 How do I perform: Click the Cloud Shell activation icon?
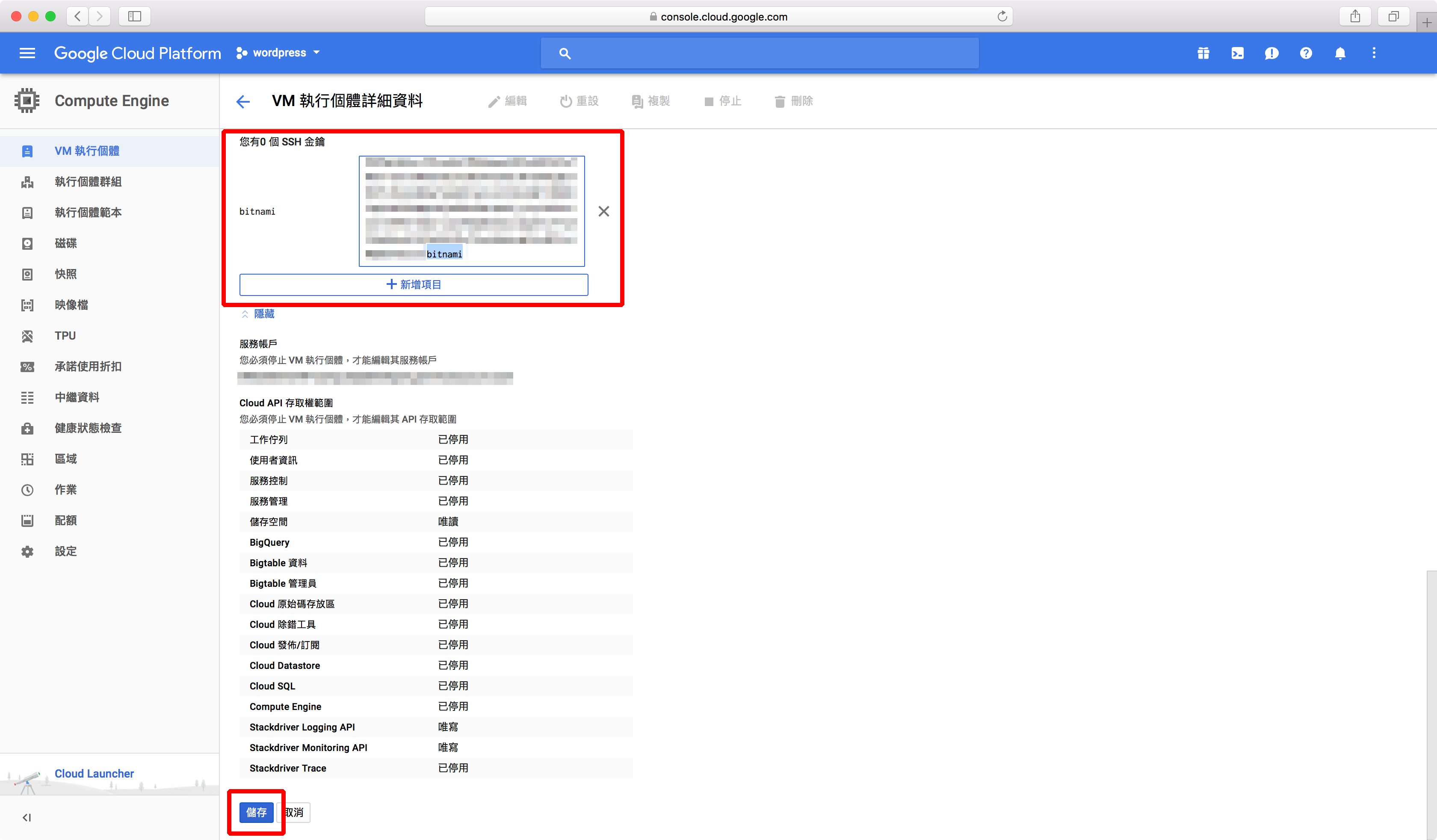pyautogui.click(x=1237, y=53)
